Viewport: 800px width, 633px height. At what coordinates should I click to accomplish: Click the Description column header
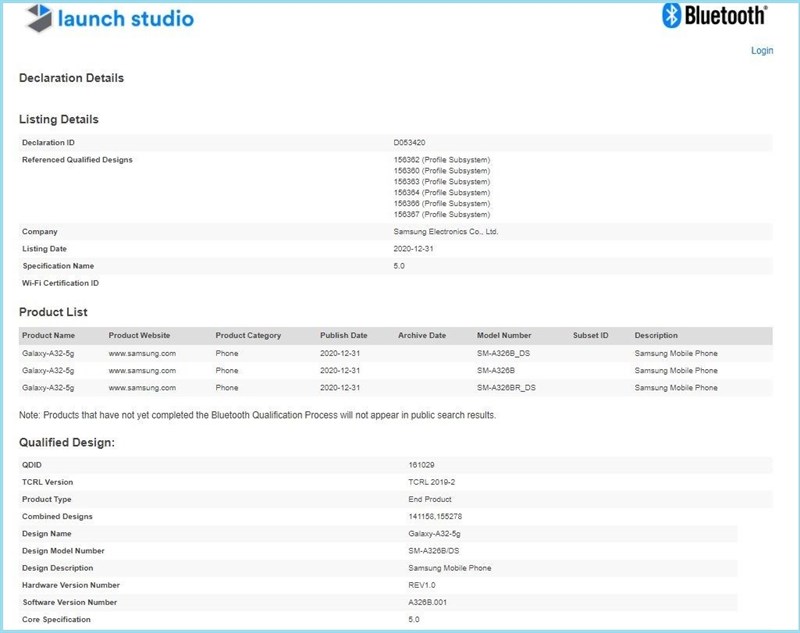point(656,336)
